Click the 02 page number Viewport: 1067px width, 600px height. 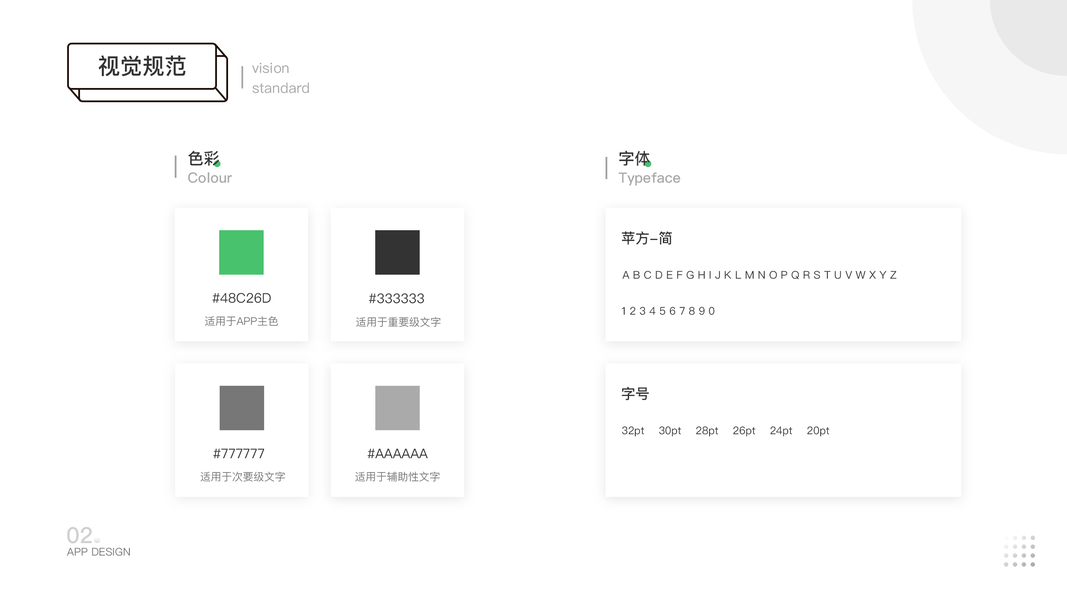point(80,535)
